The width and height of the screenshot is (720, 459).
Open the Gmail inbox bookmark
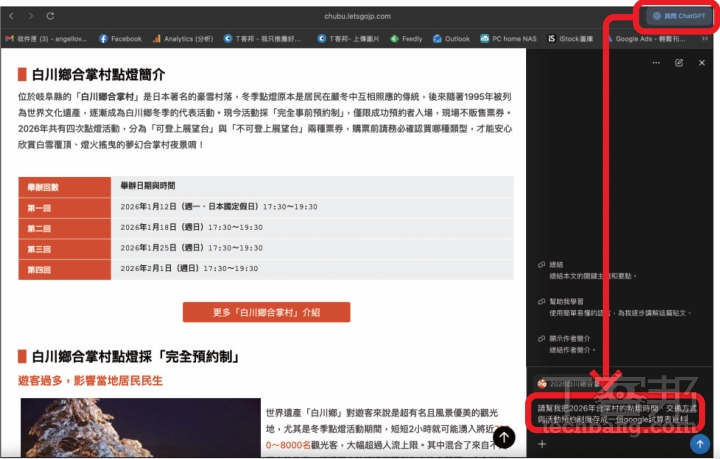pyautogui.click(x=46, y=39)
